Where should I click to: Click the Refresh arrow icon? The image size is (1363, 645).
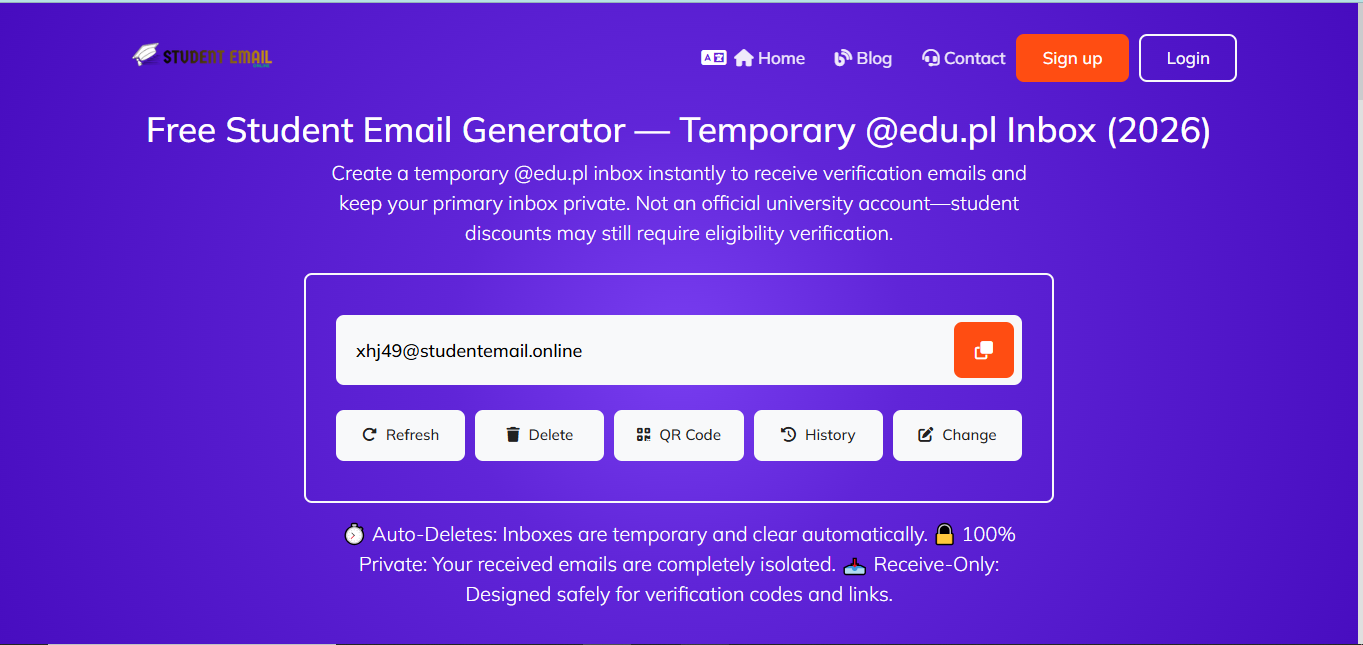pyautogui.click(x=369, y=435)
